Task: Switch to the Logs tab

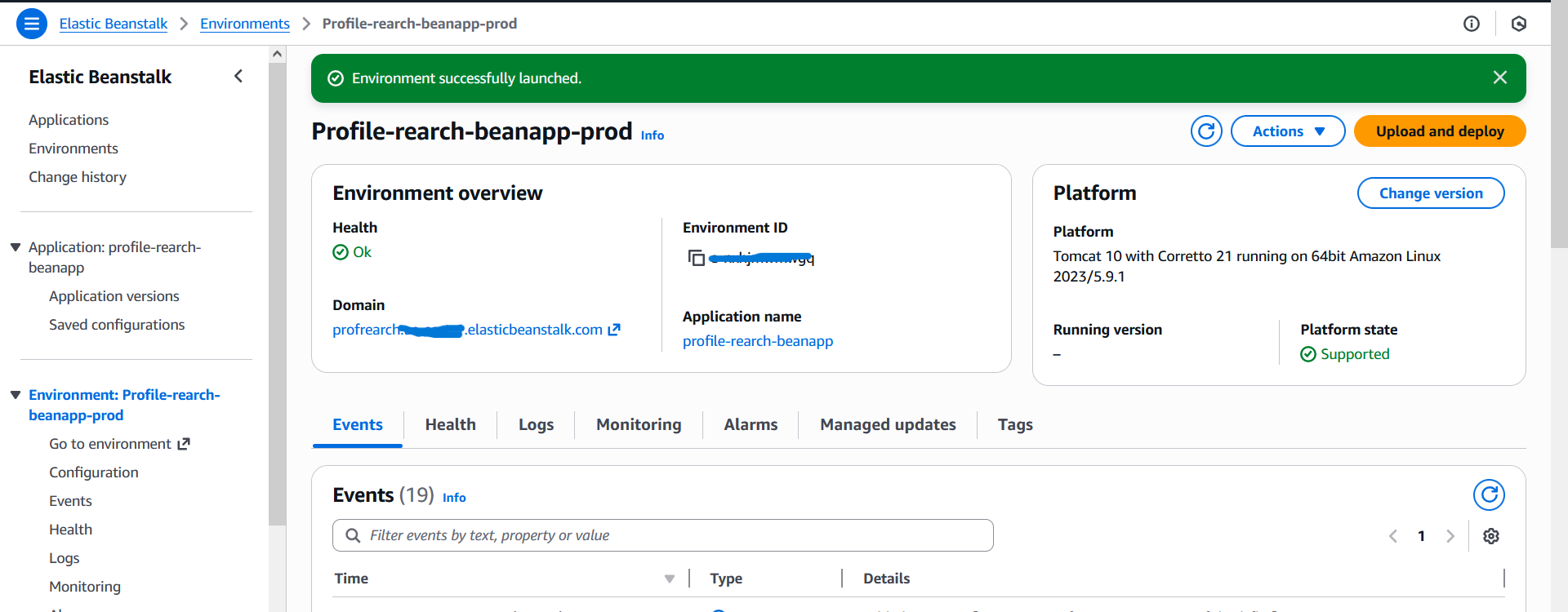Action: (x=537, y=424)
